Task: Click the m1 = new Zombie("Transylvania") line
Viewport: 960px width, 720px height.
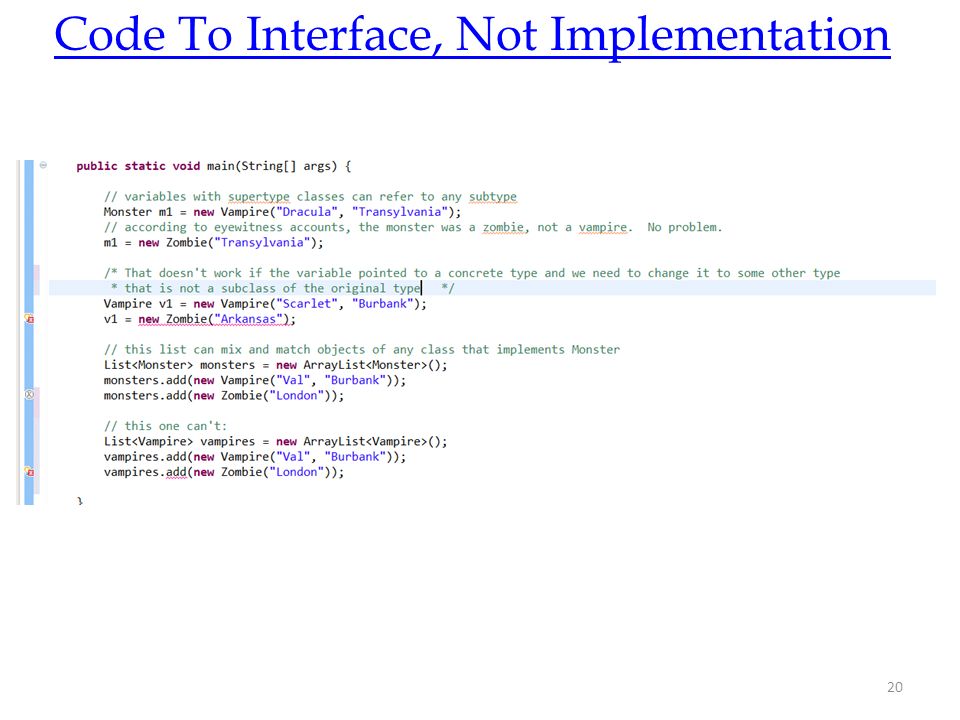Action: [x=214, y=242]
